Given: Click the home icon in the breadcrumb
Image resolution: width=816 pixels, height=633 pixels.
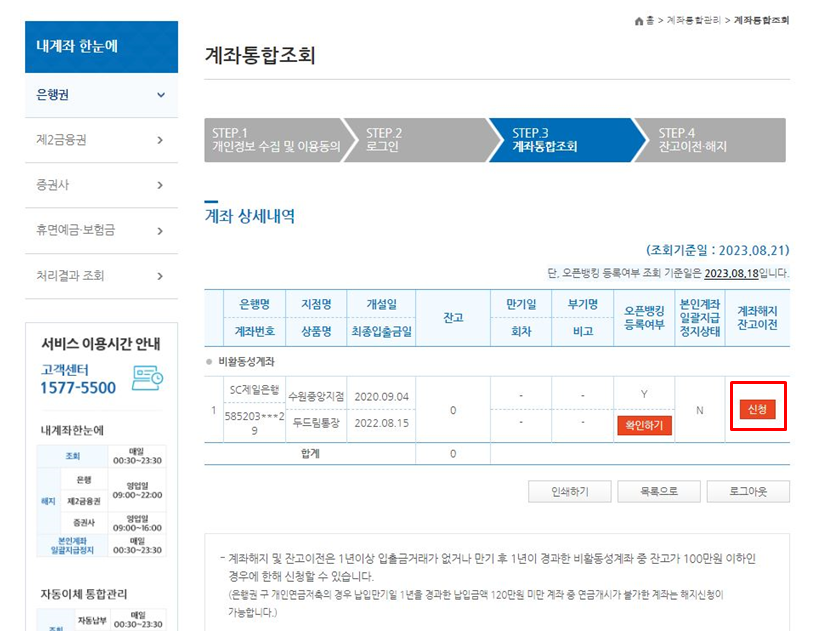Looking at the screenshot, I should click(x=639, y=18).
